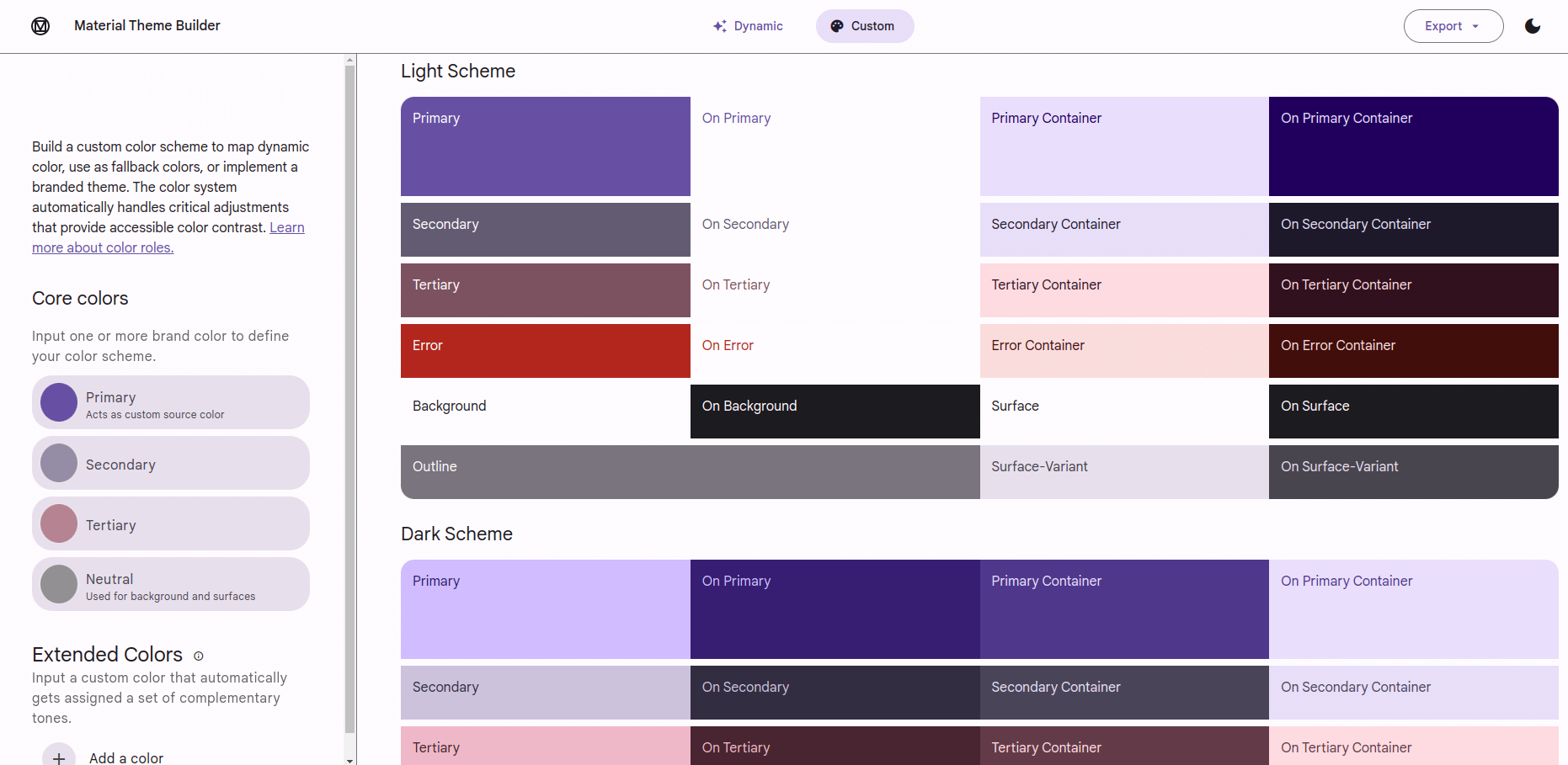
Task: Select the Dark Scheme On Primary tile
Action: [835, 609]
